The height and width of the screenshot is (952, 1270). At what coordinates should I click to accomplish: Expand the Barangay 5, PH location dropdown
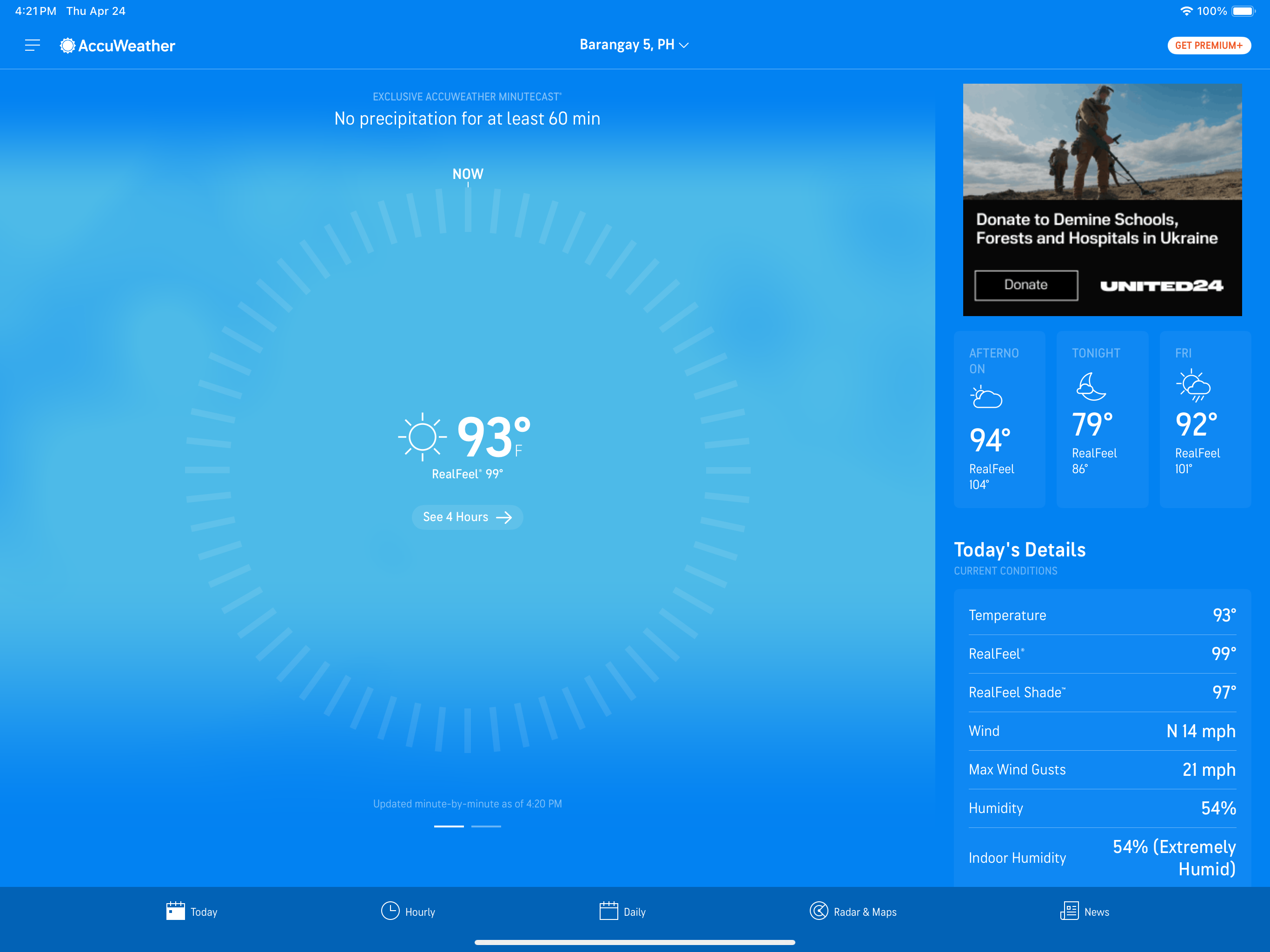[634, 45]
